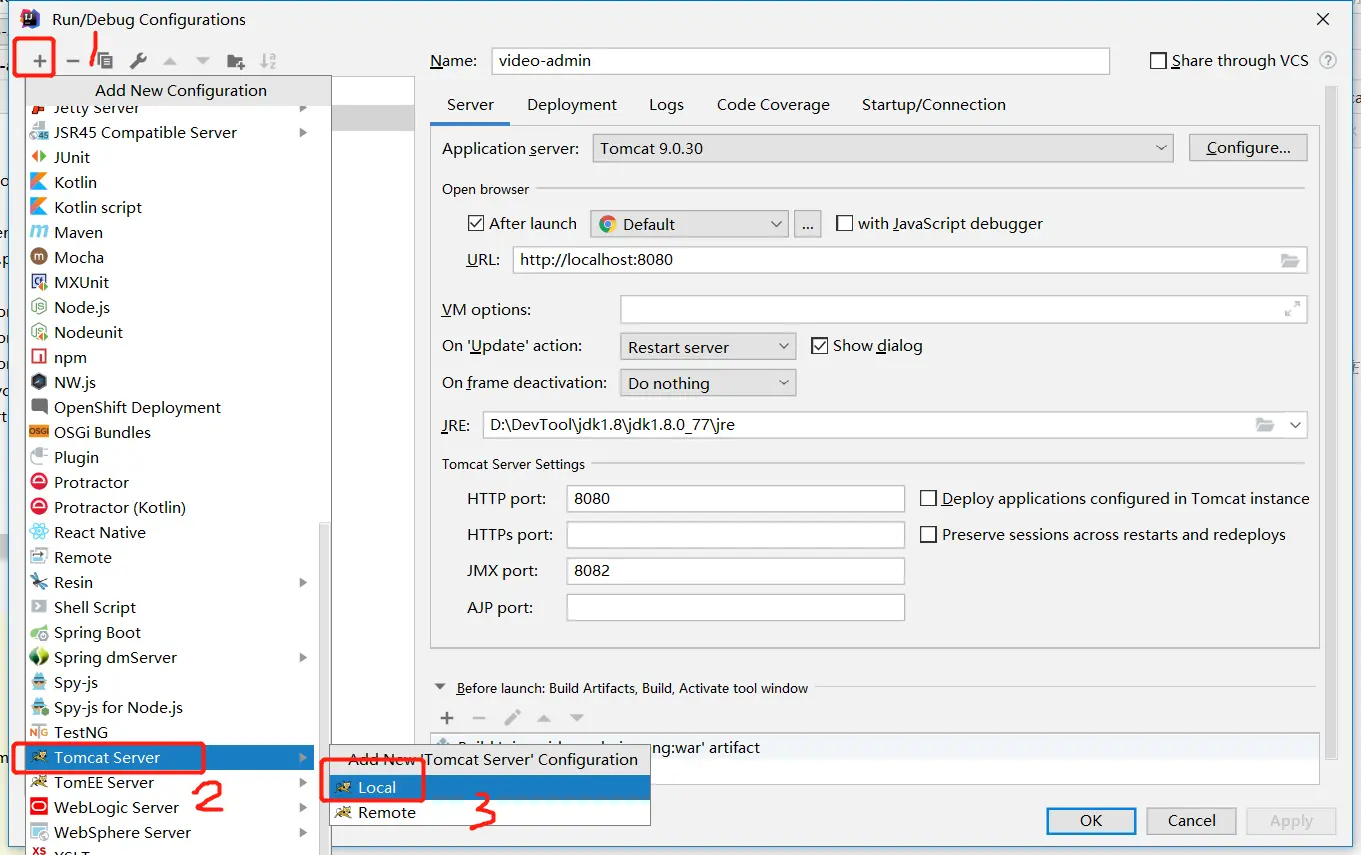The height and width of the screenshot is (855, 1361).
Task: Open JRE path dropdown arrow
Action: point(1295,425)
